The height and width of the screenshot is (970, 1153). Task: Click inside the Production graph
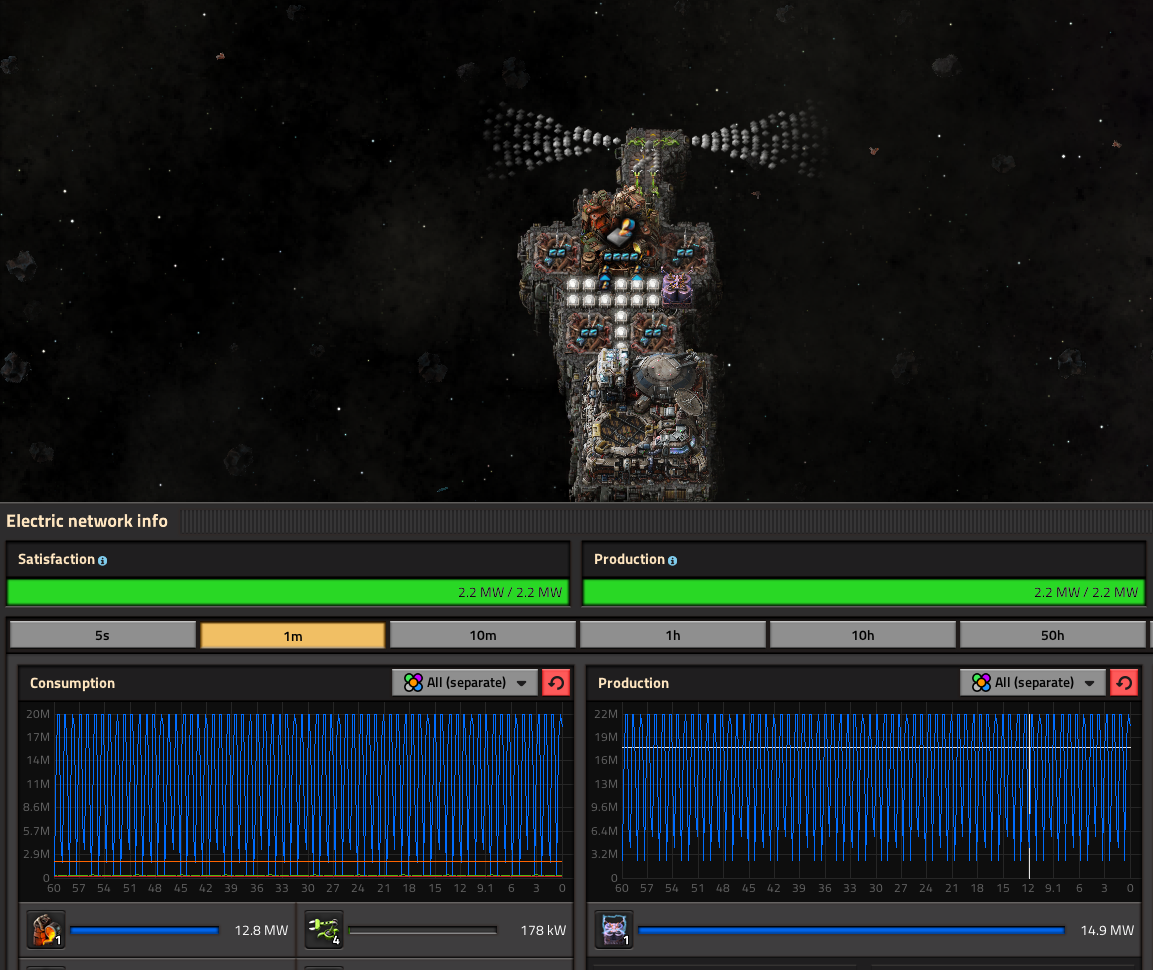coord(877,794)
